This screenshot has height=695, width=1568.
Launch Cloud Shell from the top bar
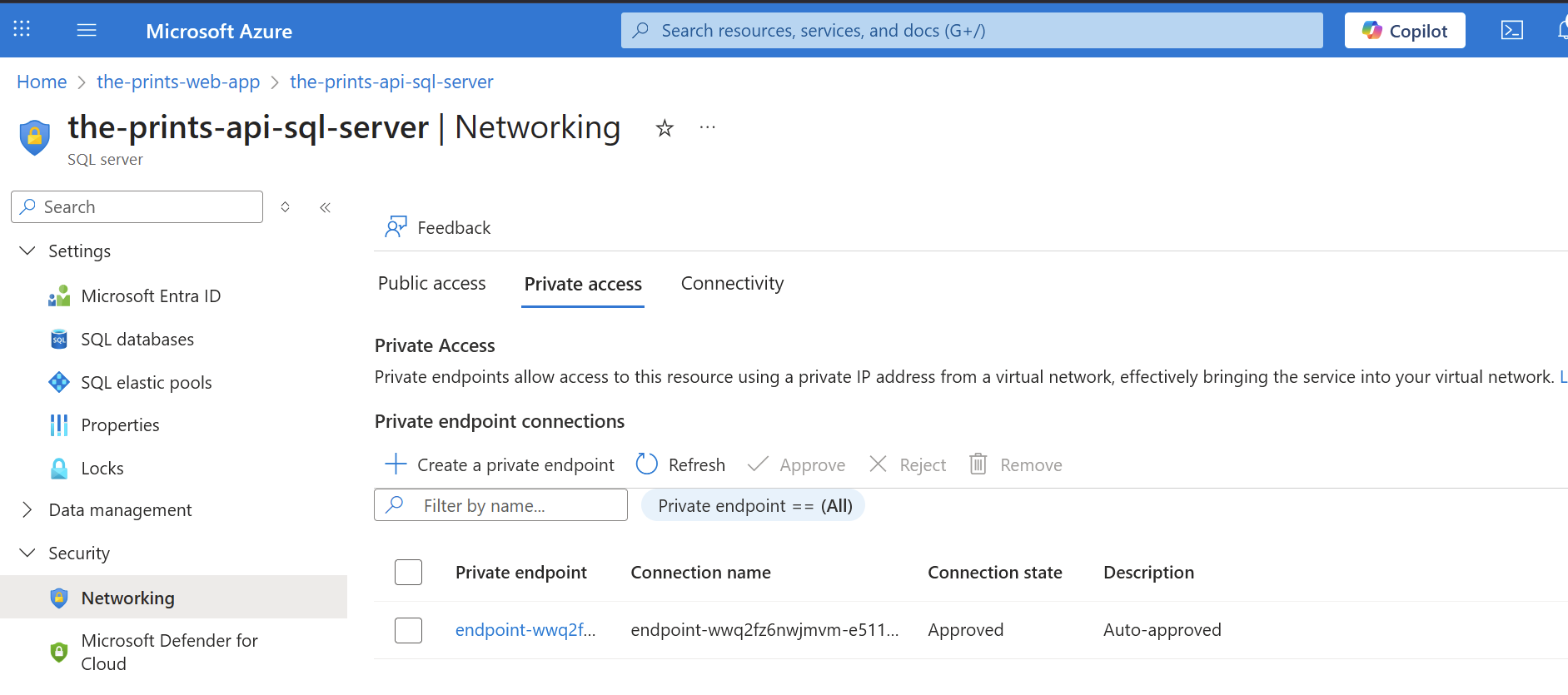pyautogui.click(x=1511, y=31)
